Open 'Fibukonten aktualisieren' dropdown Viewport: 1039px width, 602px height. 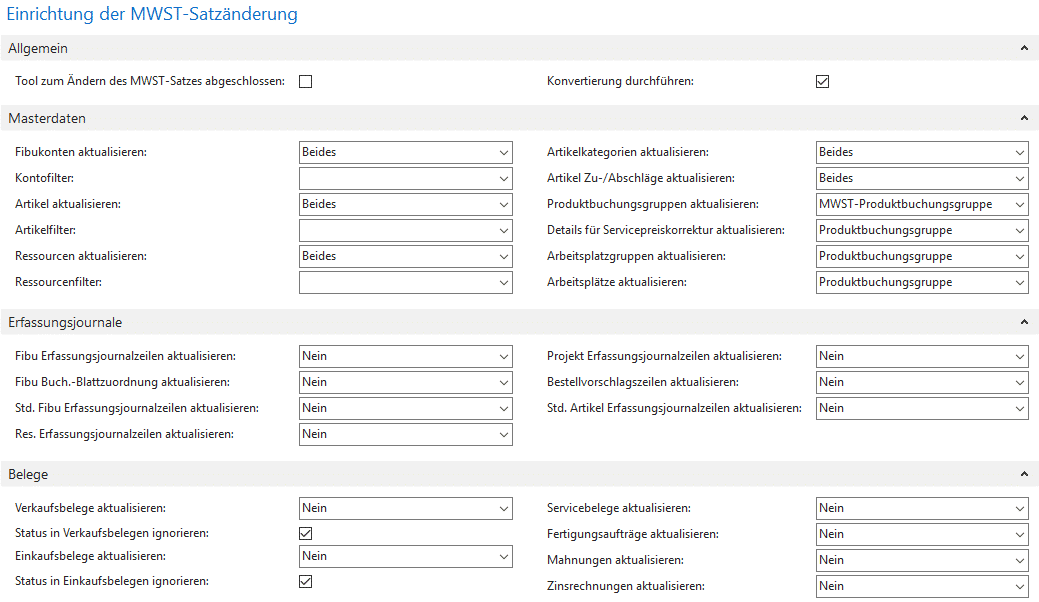406,152
